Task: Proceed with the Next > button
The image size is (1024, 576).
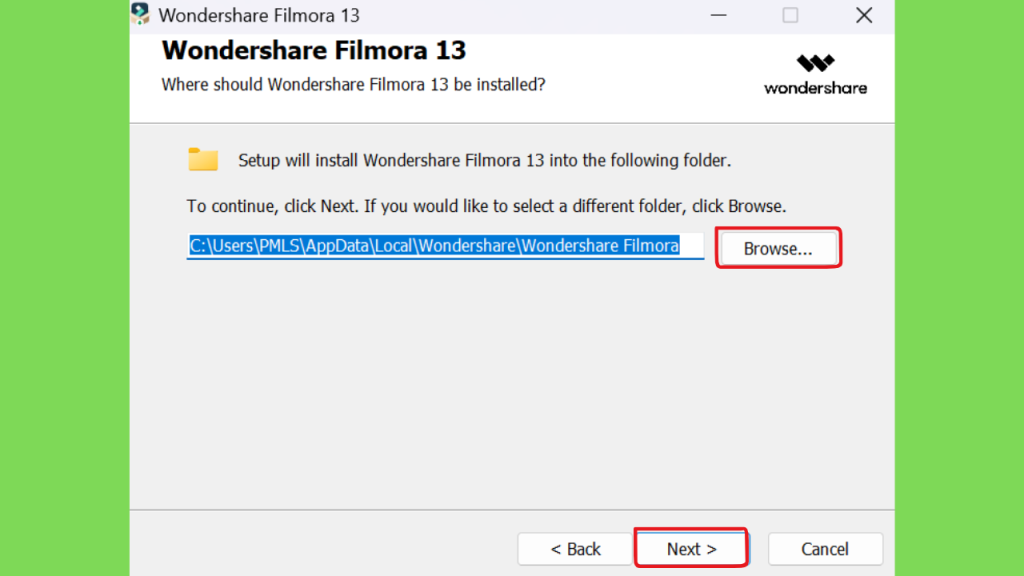Action: coord(692,549)
